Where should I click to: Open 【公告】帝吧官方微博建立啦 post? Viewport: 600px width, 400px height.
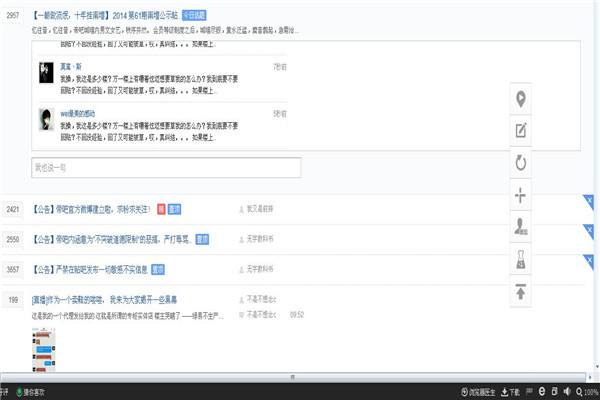(x=91, y=209)
